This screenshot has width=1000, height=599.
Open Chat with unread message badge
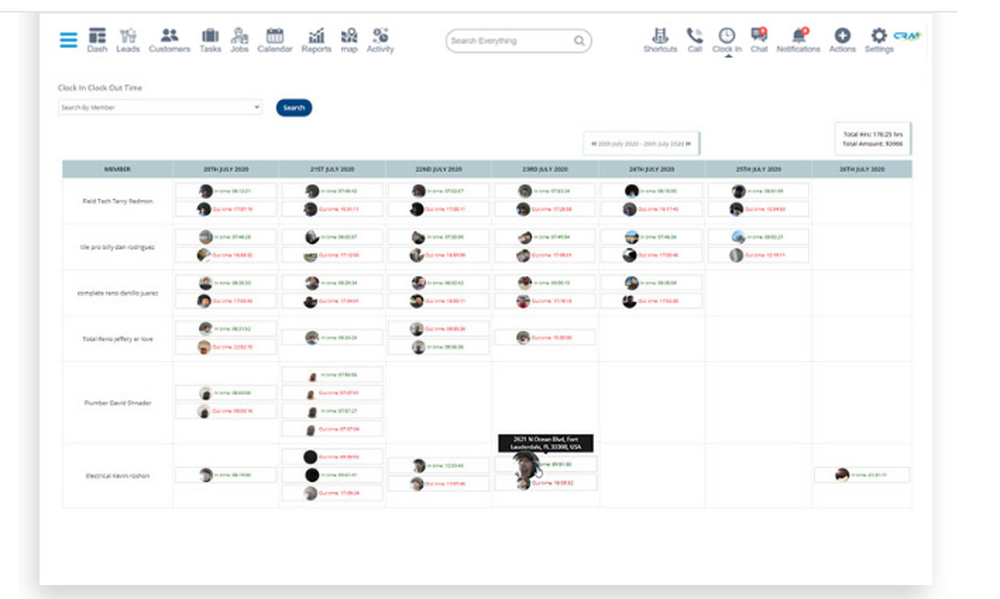(759, 38)
